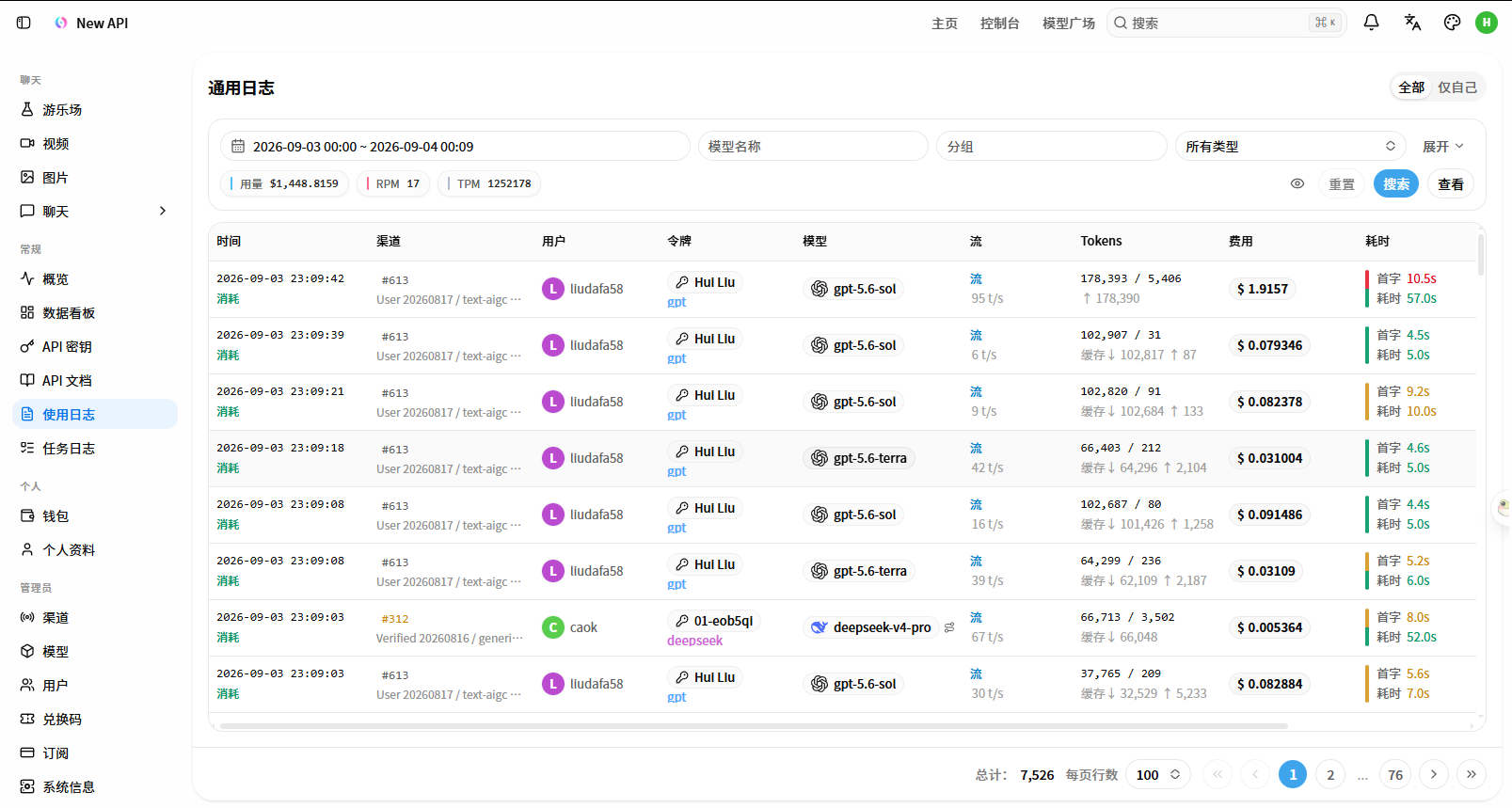This screenshot has height=808, width=1512.
Task: Expand filters with 展开
Action: pos(1443,147)
